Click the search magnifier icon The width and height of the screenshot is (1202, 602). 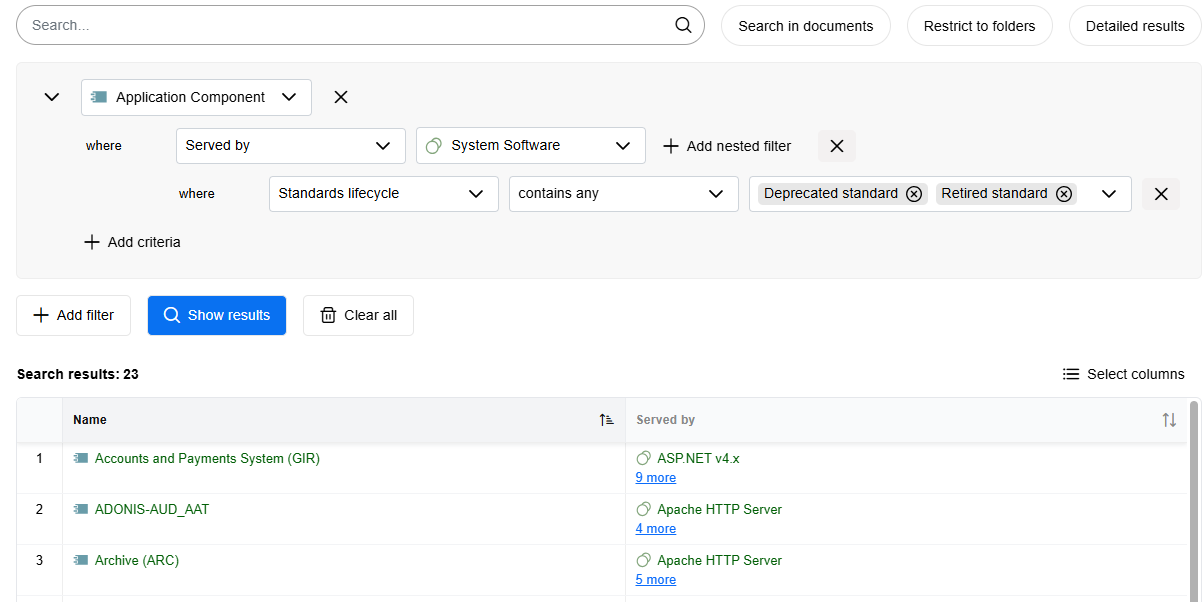(683, 25)
